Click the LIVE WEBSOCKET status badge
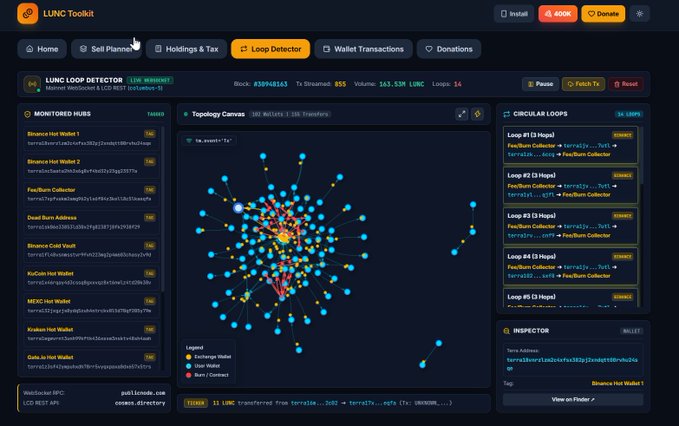Viewport: 679px width, 426px height. click(x=150, y=80)
